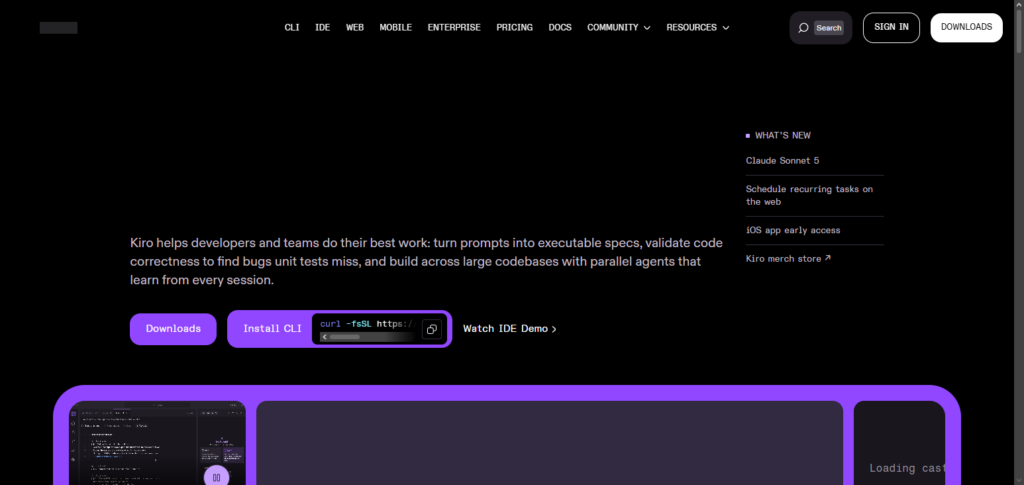
Task: Click the Install CLI label
Action: (x=272, y=329)
